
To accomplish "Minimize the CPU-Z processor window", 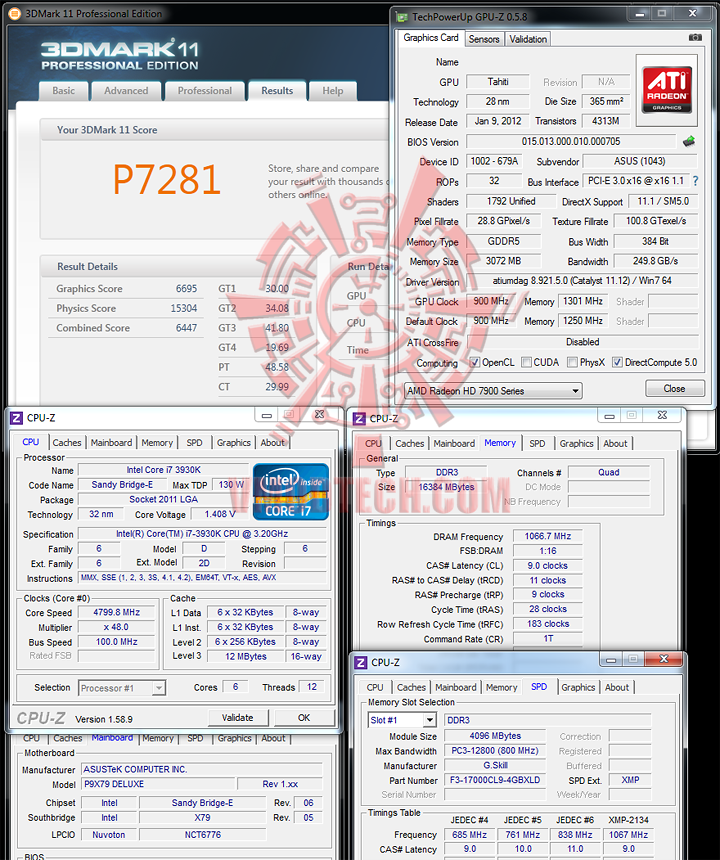I will click(x=267, y=416).
